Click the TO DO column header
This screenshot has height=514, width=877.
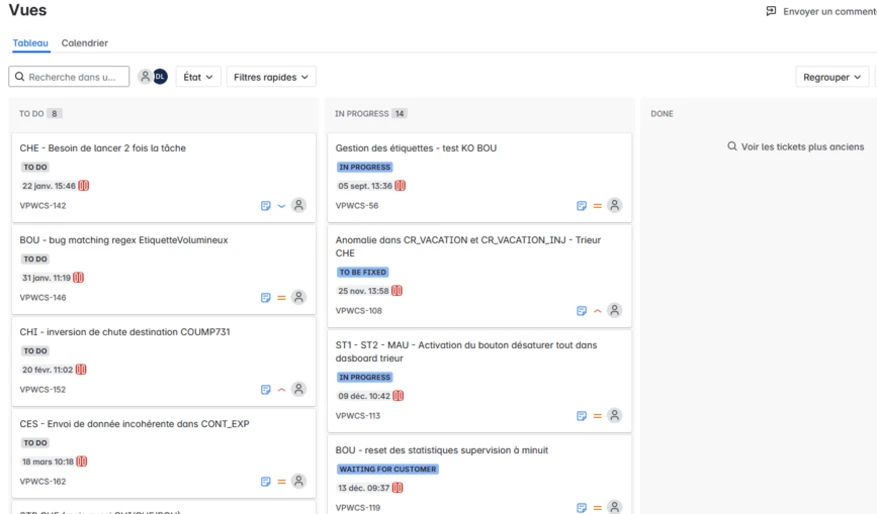pos(31,114)
